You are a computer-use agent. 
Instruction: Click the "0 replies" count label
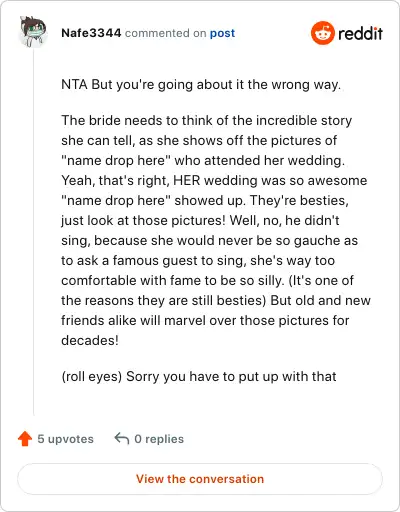pos(159,439)
